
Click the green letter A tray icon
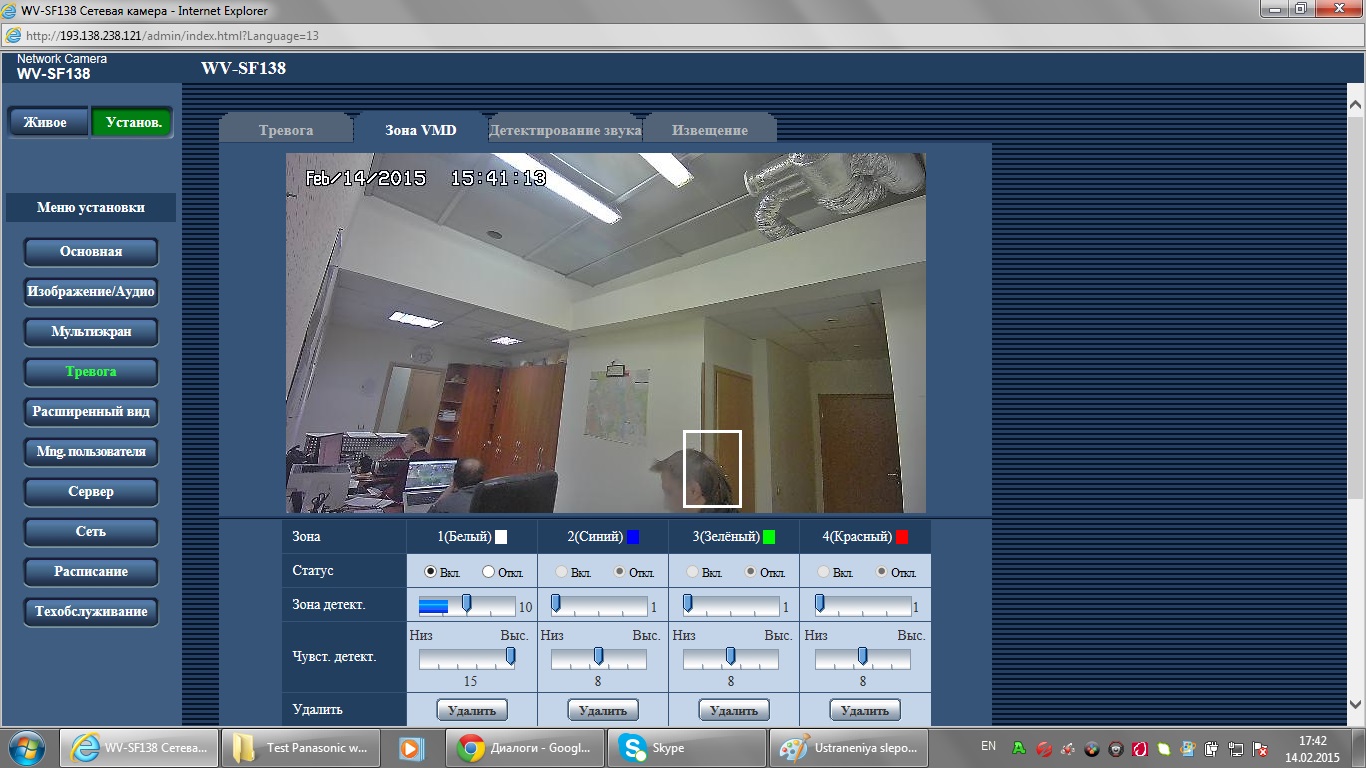pos(1019,747)
